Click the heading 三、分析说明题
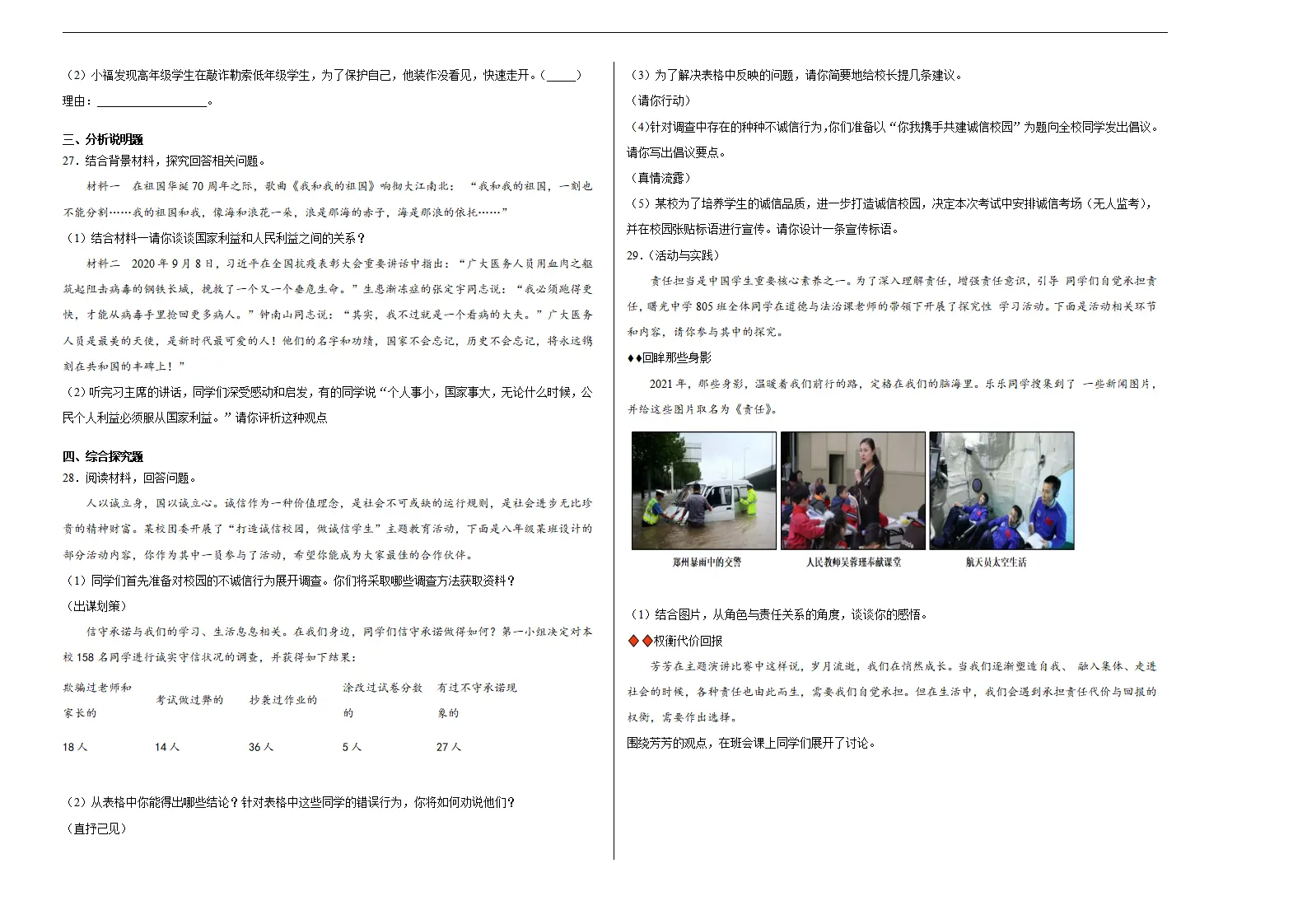The image size is (1307, 924). [x=103, y=139]
